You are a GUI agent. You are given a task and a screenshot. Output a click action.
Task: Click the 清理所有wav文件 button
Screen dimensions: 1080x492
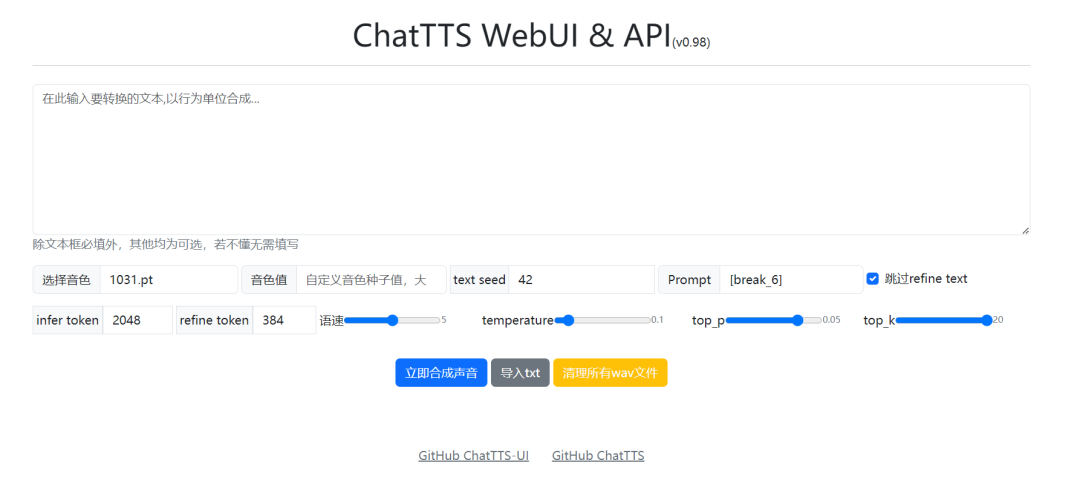click(610, 373)
